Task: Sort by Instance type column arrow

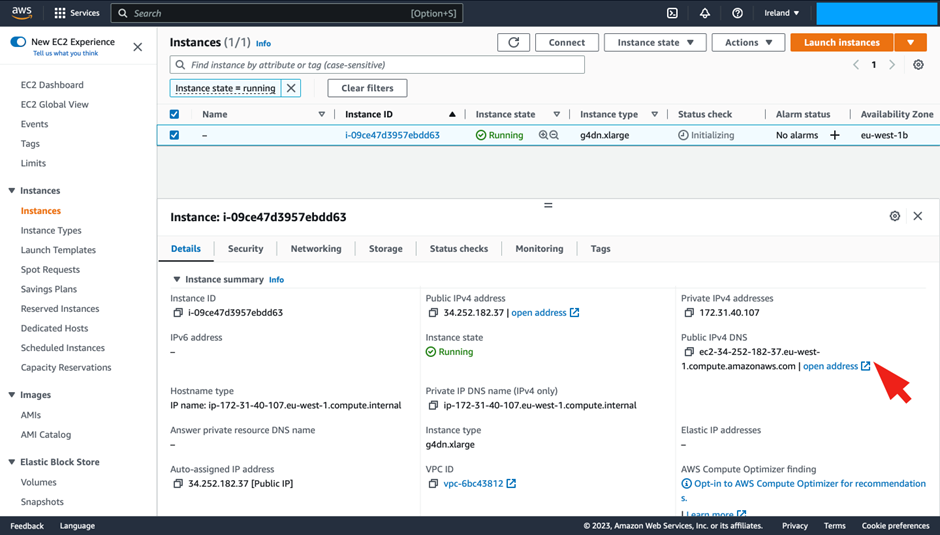Action: [655, 114]
